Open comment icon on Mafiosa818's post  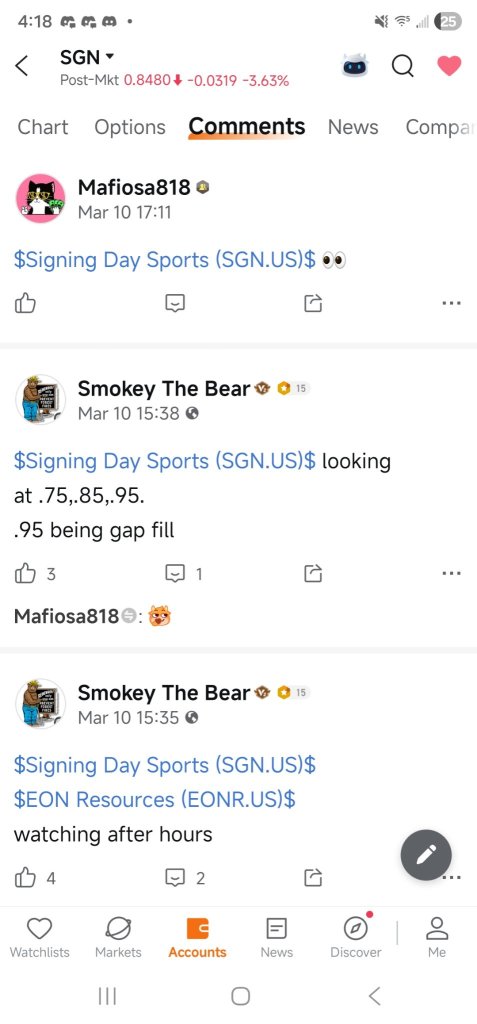tap(175, 303)
